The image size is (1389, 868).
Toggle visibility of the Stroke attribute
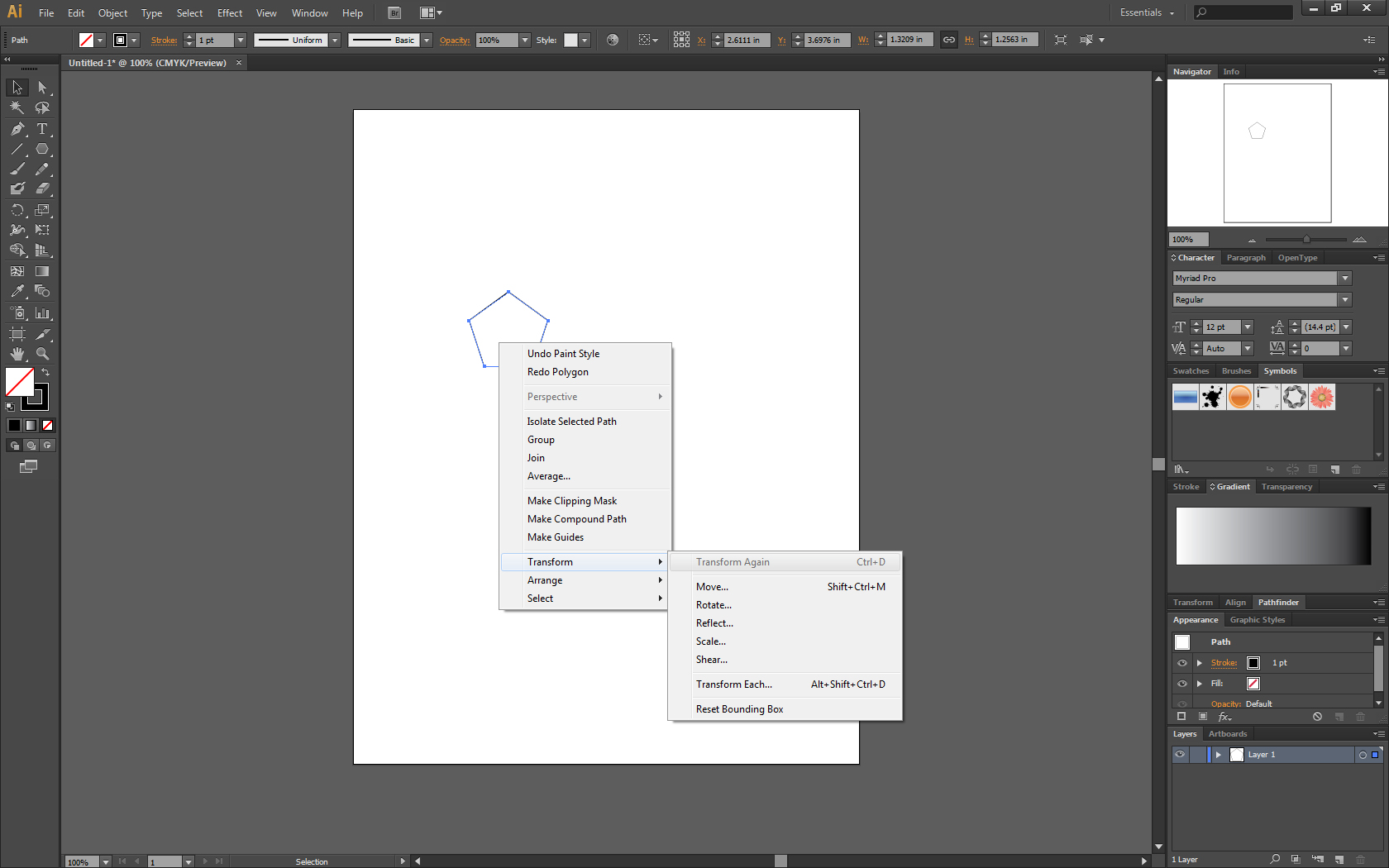click(1181, 662)
